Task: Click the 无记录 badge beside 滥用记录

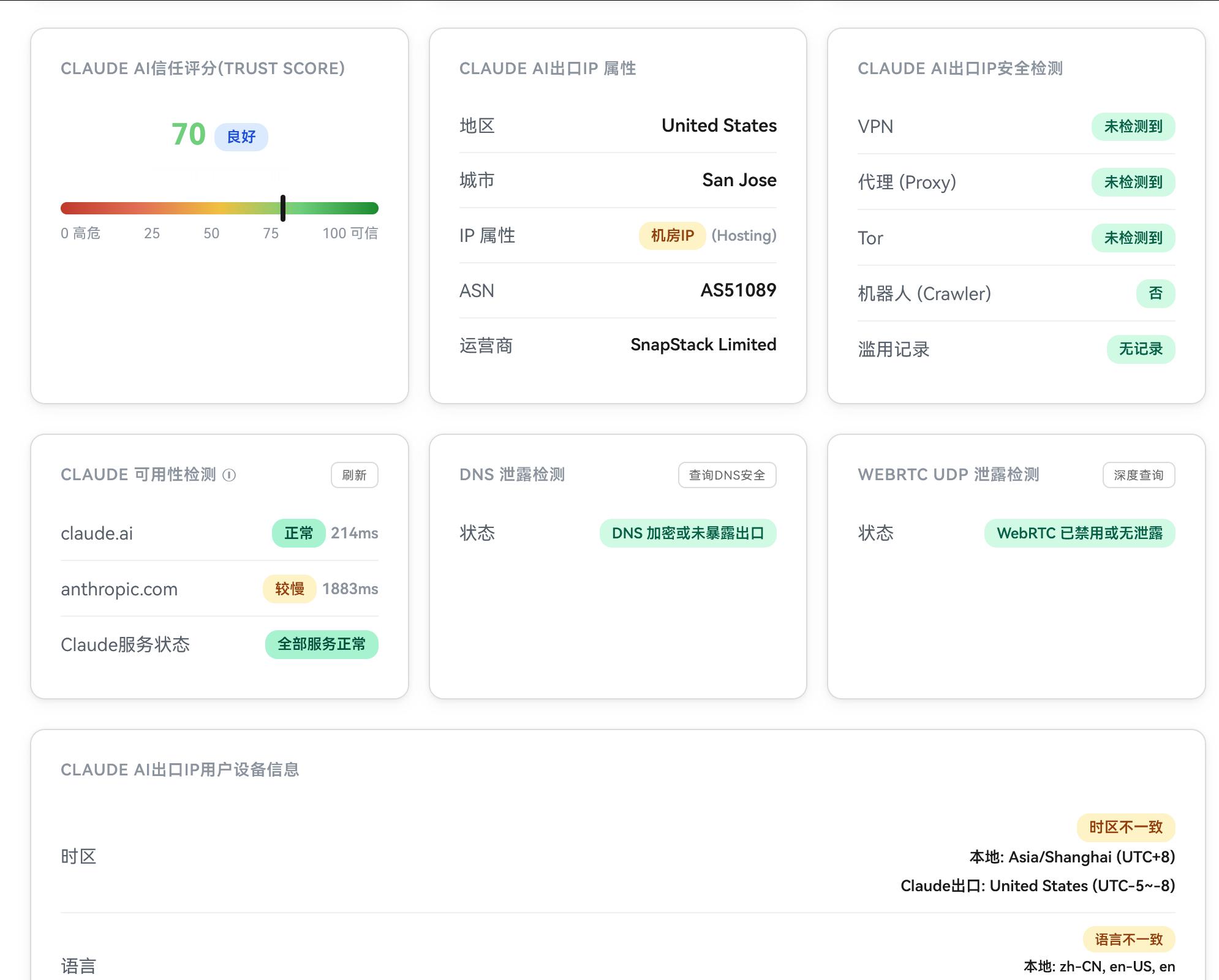Action: tap(1141, 349)
